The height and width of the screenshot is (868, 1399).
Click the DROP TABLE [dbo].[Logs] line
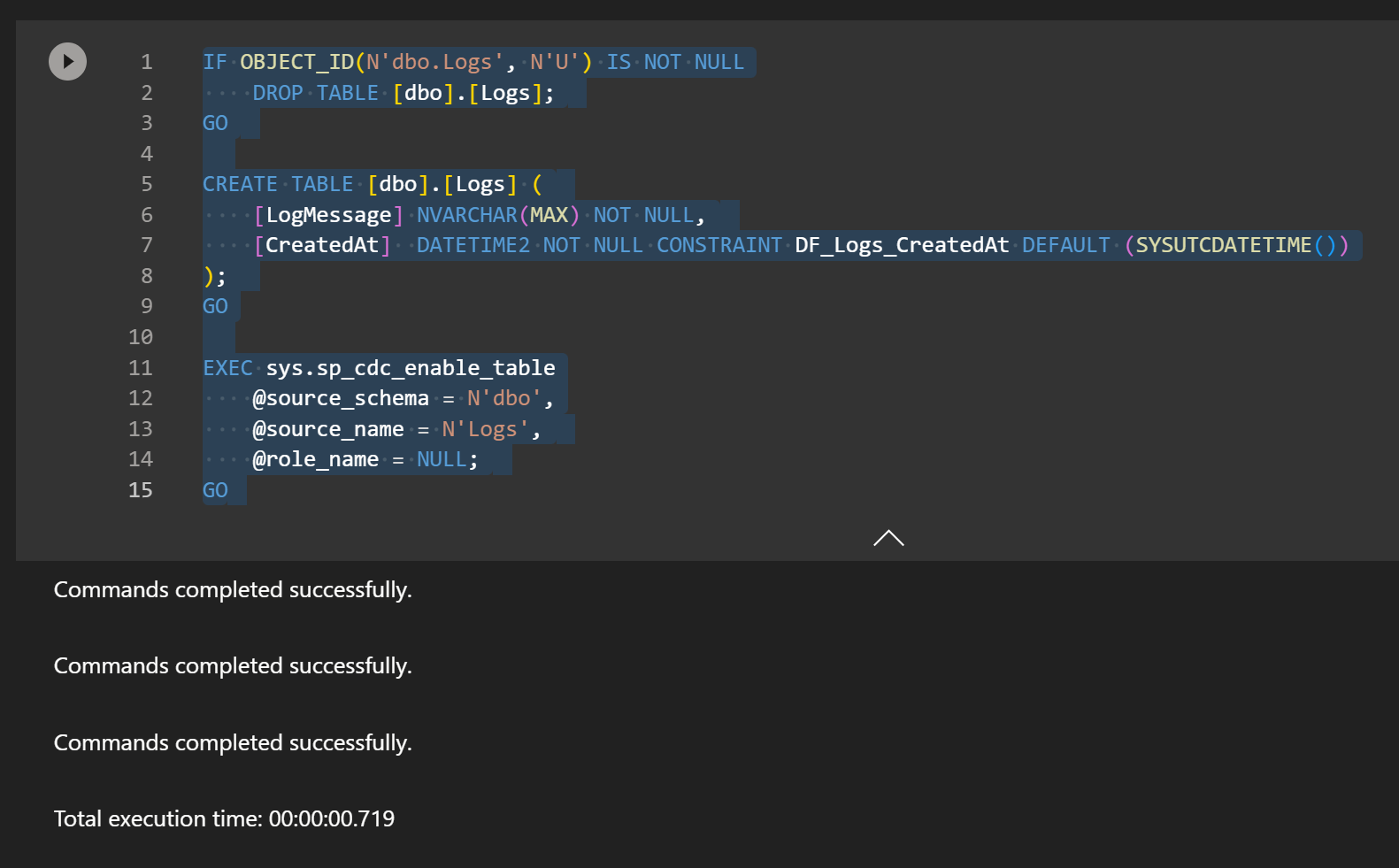click(404, 93)
